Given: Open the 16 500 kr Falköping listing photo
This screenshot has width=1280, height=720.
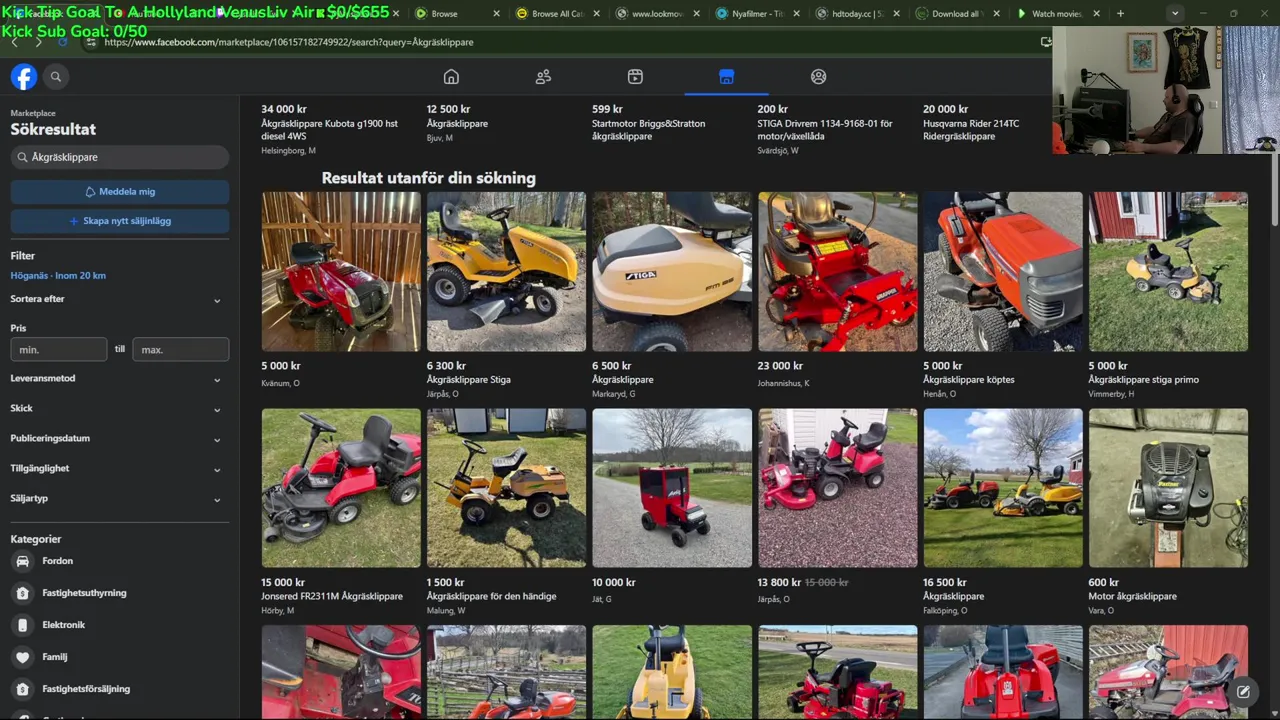Looking at the screenshot, I should pyautogui.click(x=1003, y=488).
